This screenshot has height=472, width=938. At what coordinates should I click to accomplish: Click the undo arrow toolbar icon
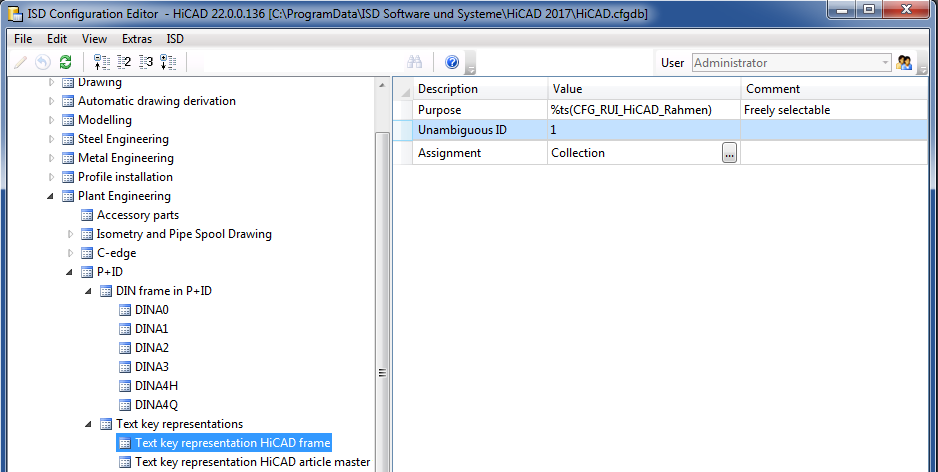[x=42, y=62]
